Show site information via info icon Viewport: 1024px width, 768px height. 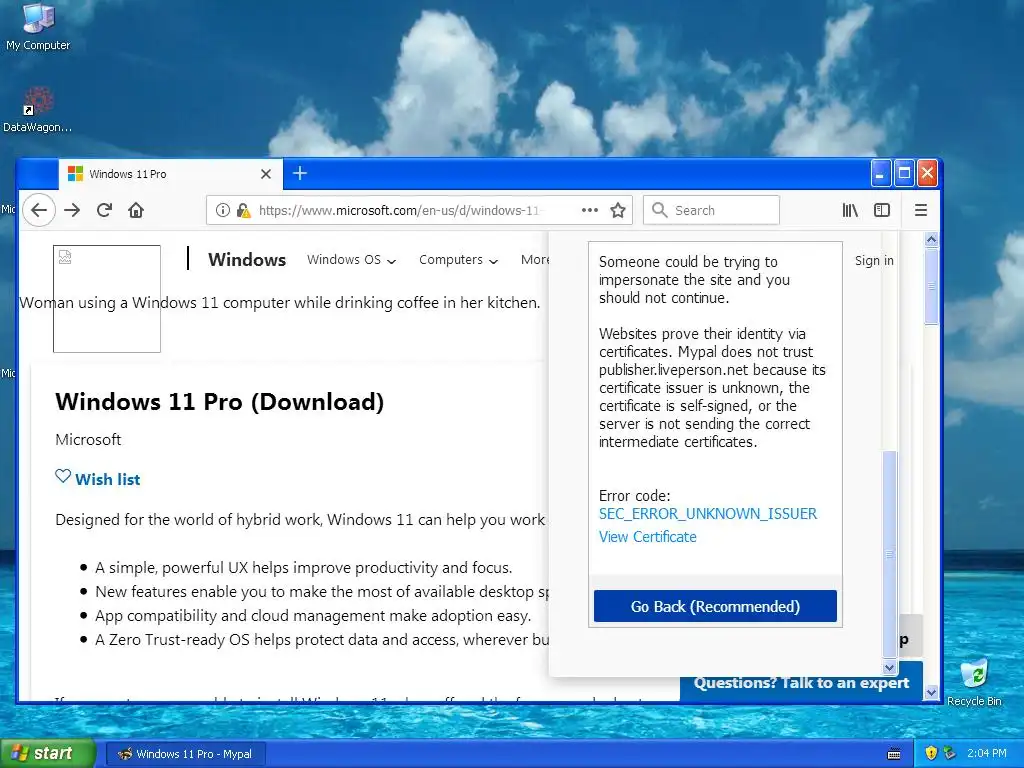(x=223, y=210)
